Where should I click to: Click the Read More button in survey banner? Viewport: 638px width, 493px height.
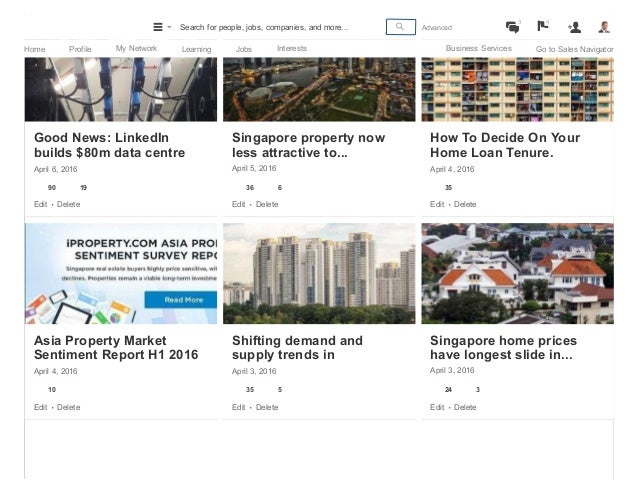click(181, 300)
